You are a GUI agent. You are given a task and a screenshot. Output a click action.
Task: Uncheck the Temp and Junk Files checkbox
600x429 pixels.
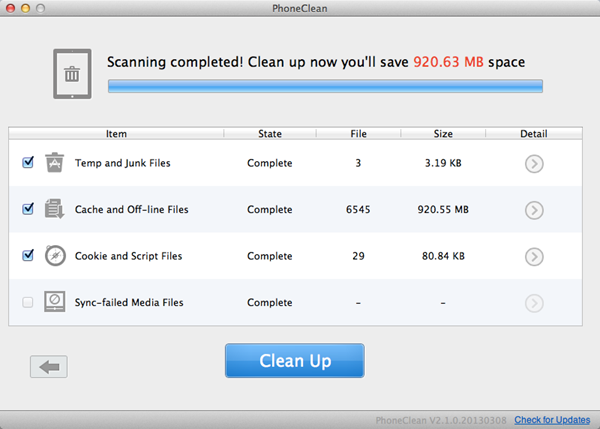tap(28, 162)
